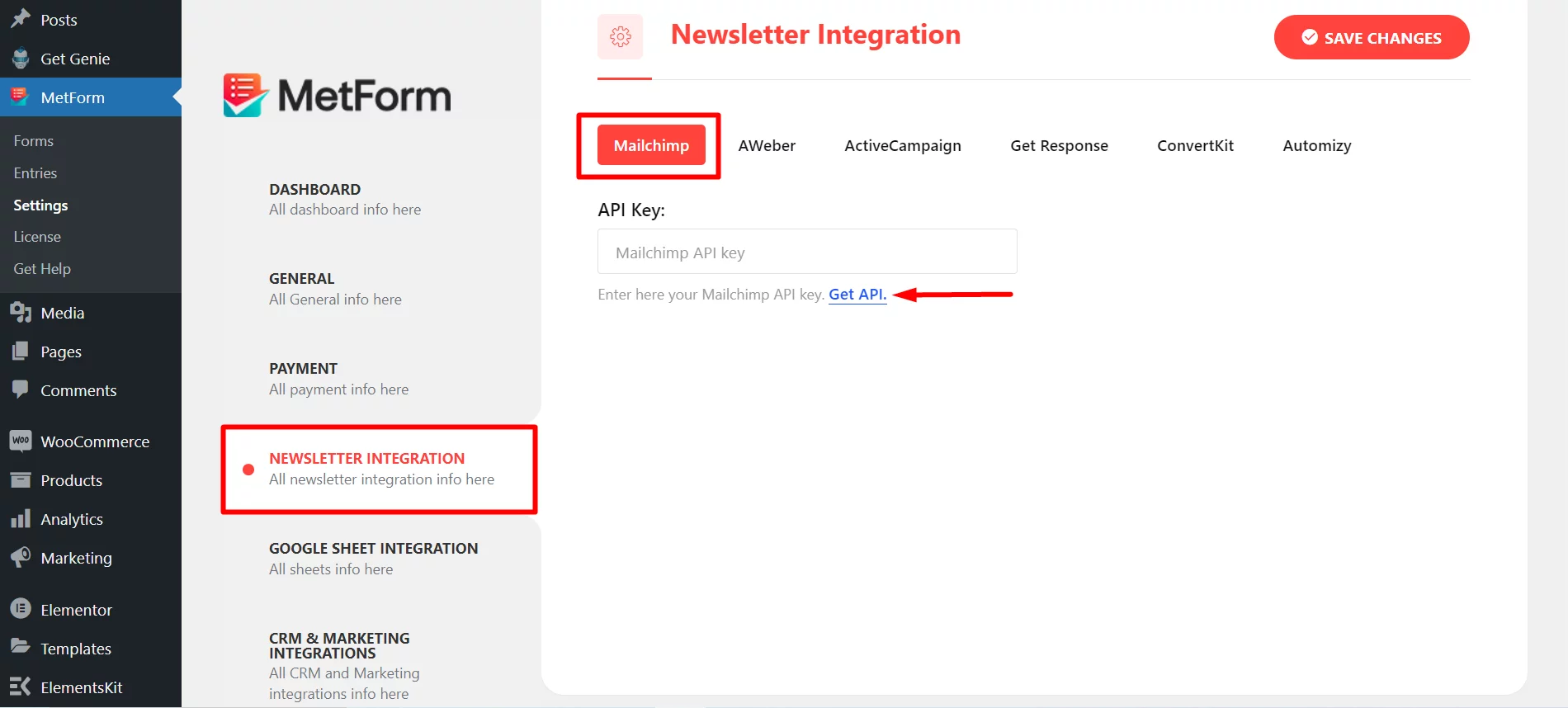Select the ConvertKit tab
1568x708 pixels.
point(1195,146)
